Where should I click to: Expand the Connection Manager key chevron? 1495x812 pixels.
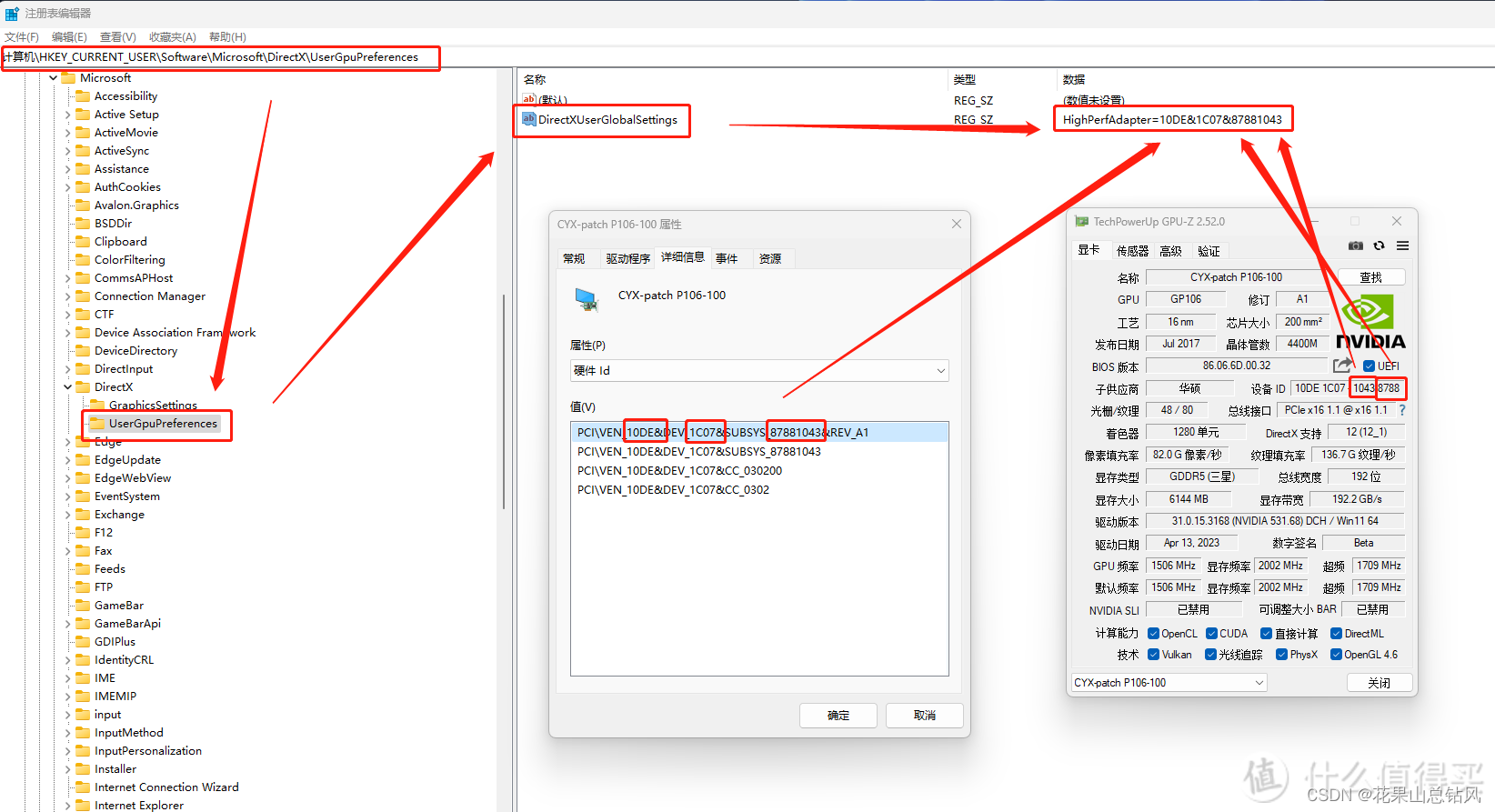coord(67,296)
